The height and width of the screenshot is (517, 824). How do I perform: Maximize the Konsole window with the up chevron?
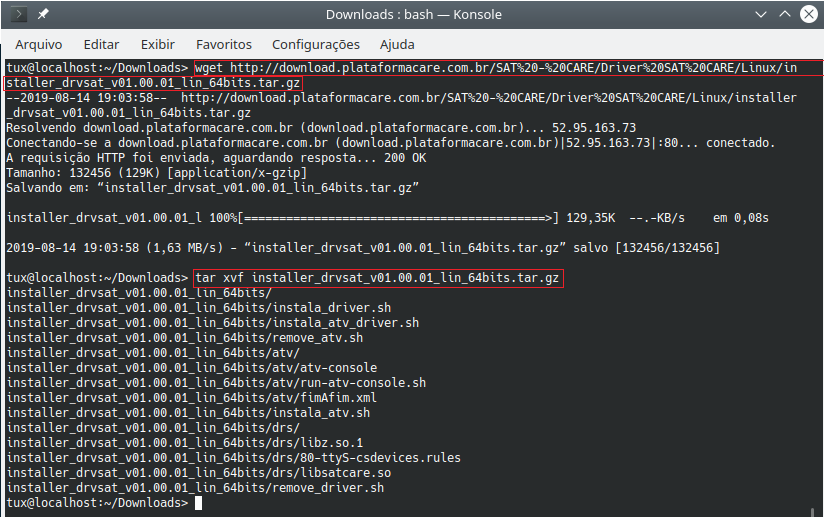[x=785, y=14]
